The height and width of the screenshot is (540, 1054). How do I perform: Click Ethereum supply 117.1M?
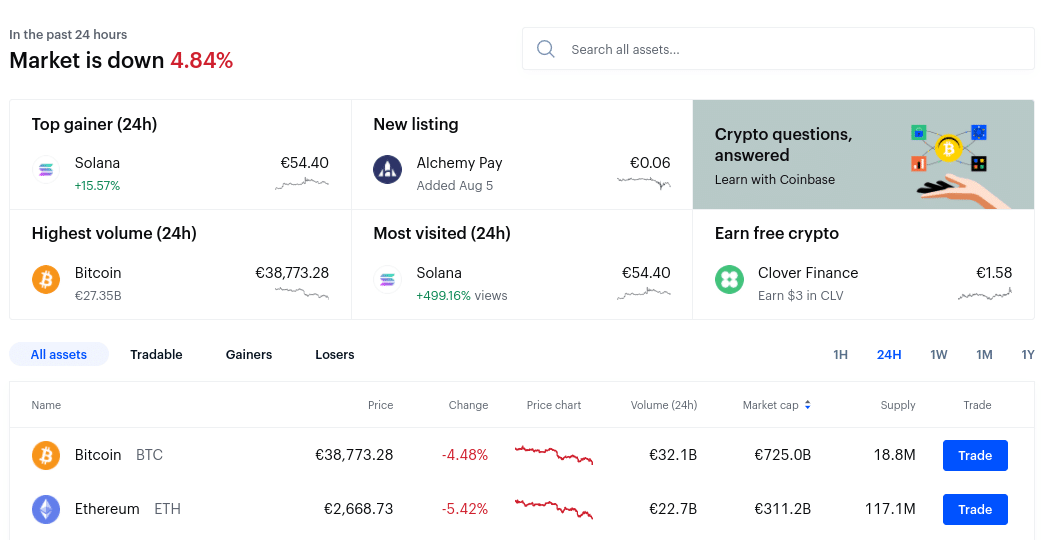coord(890,509)
